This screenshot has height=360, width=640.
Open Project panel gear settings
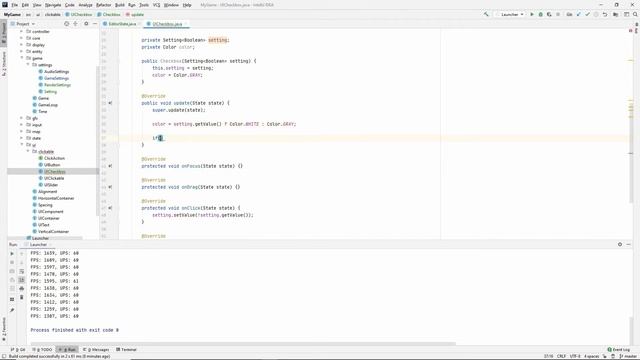pyautogui.click(x=86, y=24)
